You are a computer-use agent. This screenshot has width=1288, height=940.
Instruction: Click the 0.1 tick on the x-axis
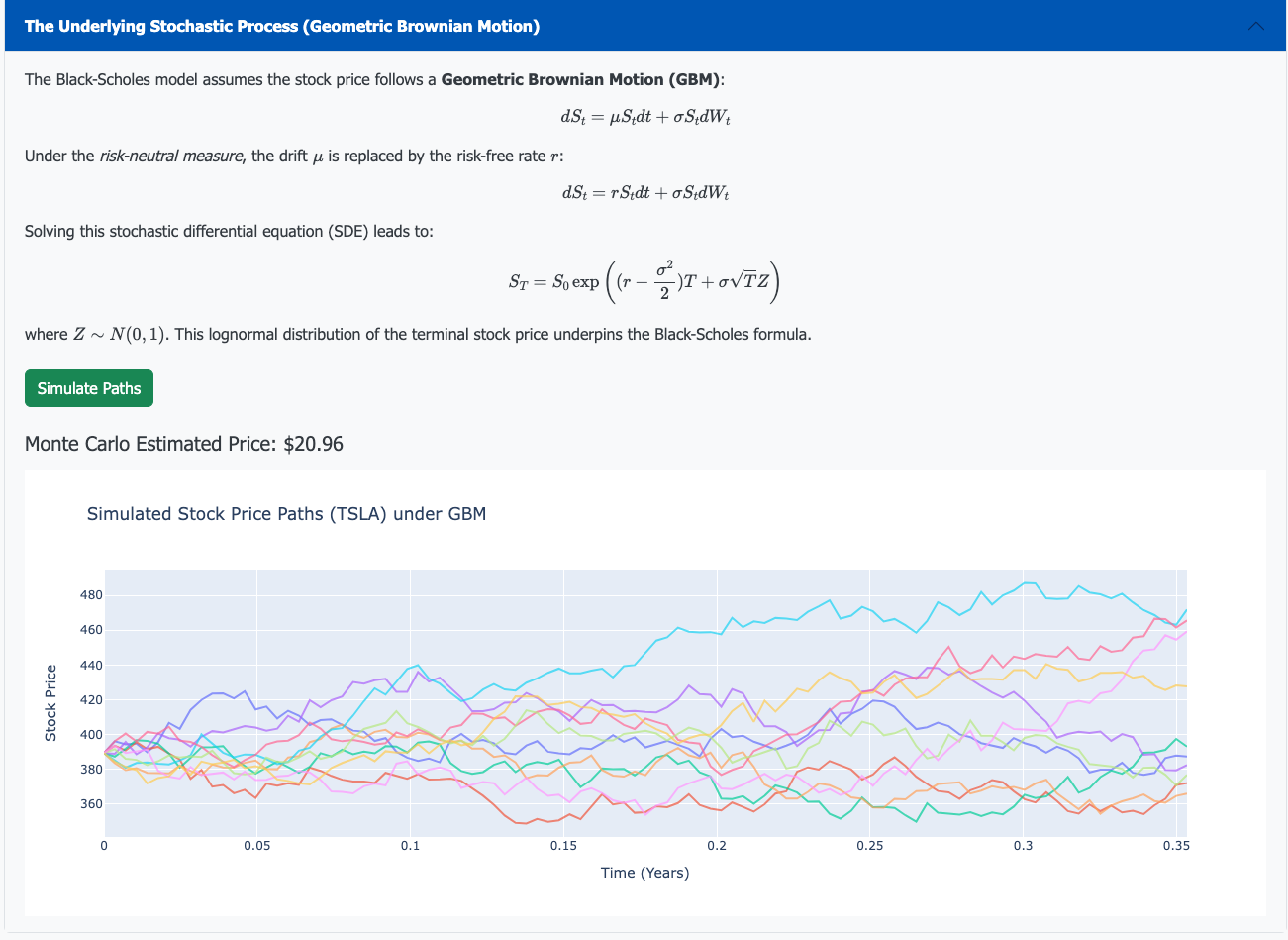[x=410, y=846]
